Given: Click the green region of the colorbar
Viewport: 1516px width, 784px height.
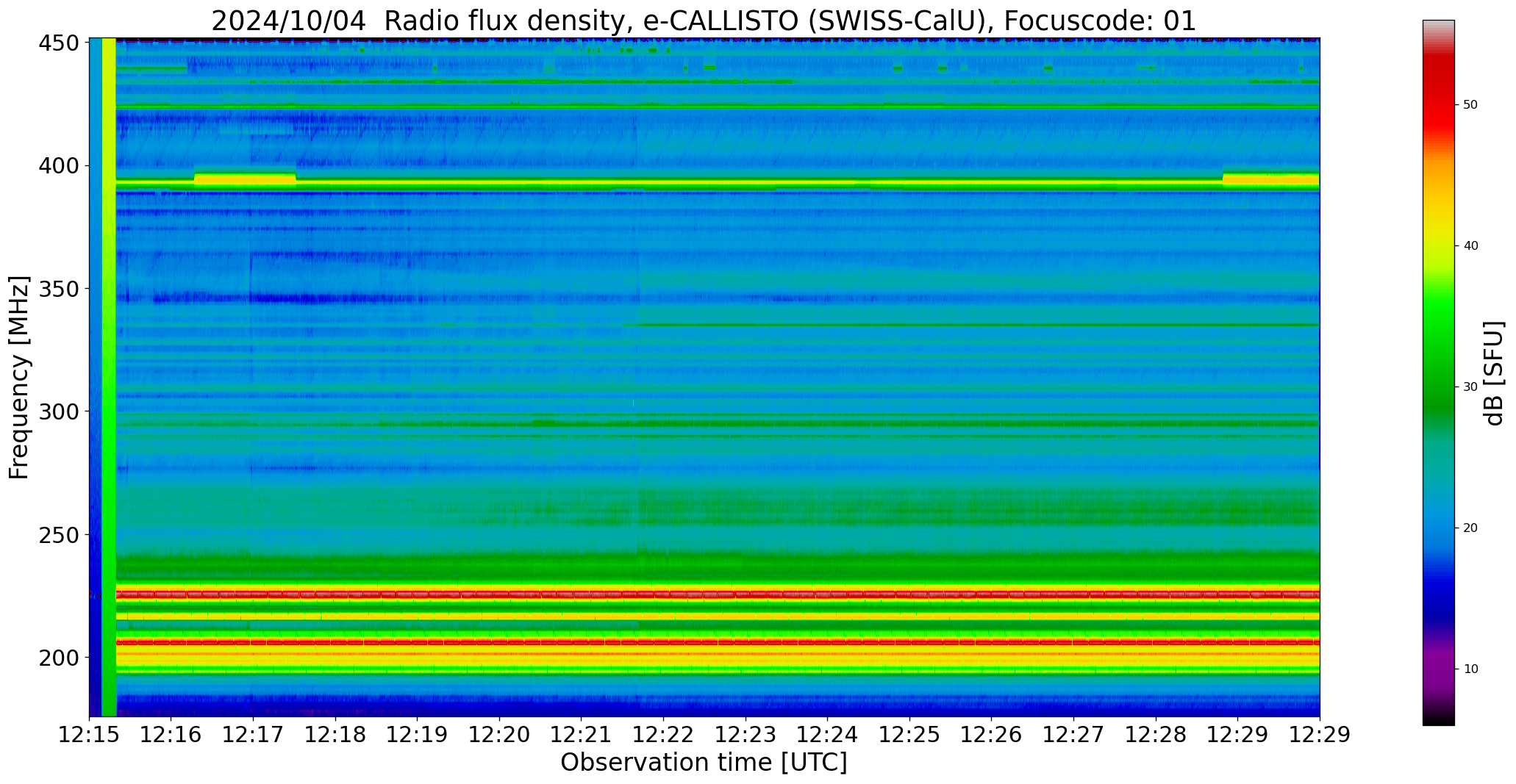Looking at the screenshot, I should pos(1438,353).
